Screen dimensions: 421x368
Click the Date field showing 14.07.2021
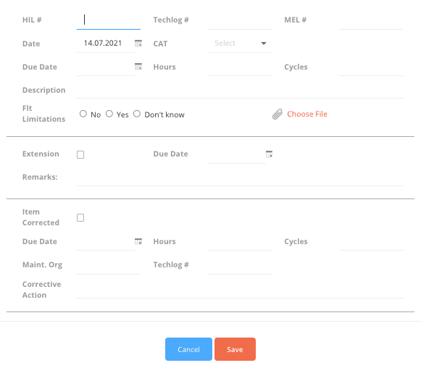coord(105,43)
